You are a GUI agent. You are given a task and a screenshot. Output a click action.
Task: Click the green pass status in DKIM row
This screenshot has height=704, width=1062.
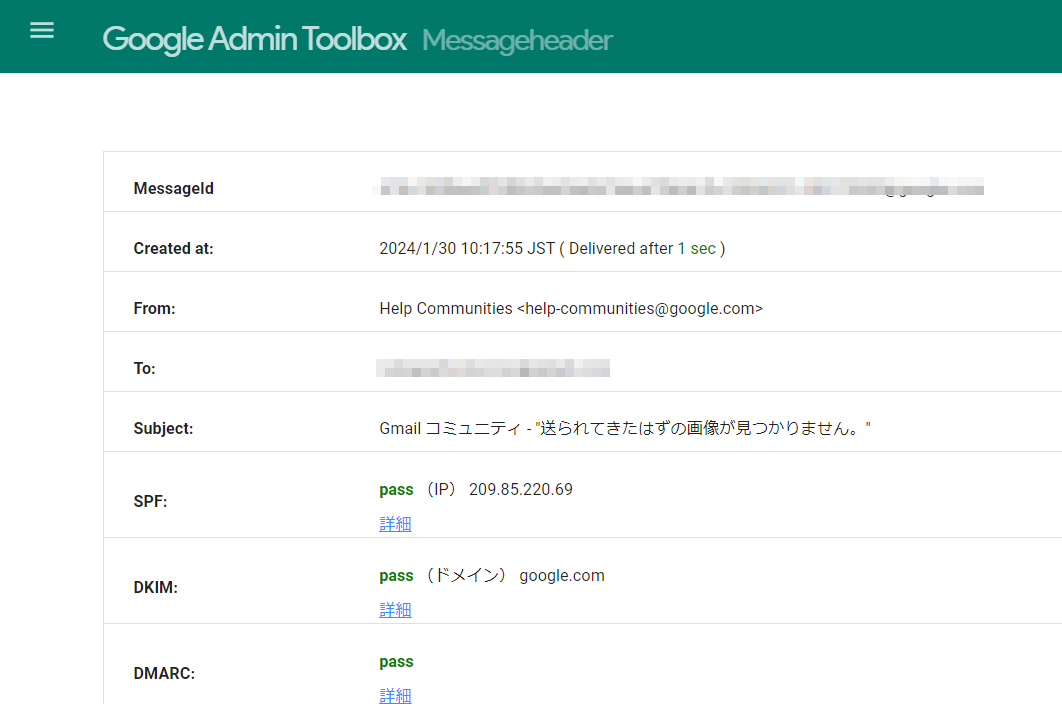coord(396,576)
